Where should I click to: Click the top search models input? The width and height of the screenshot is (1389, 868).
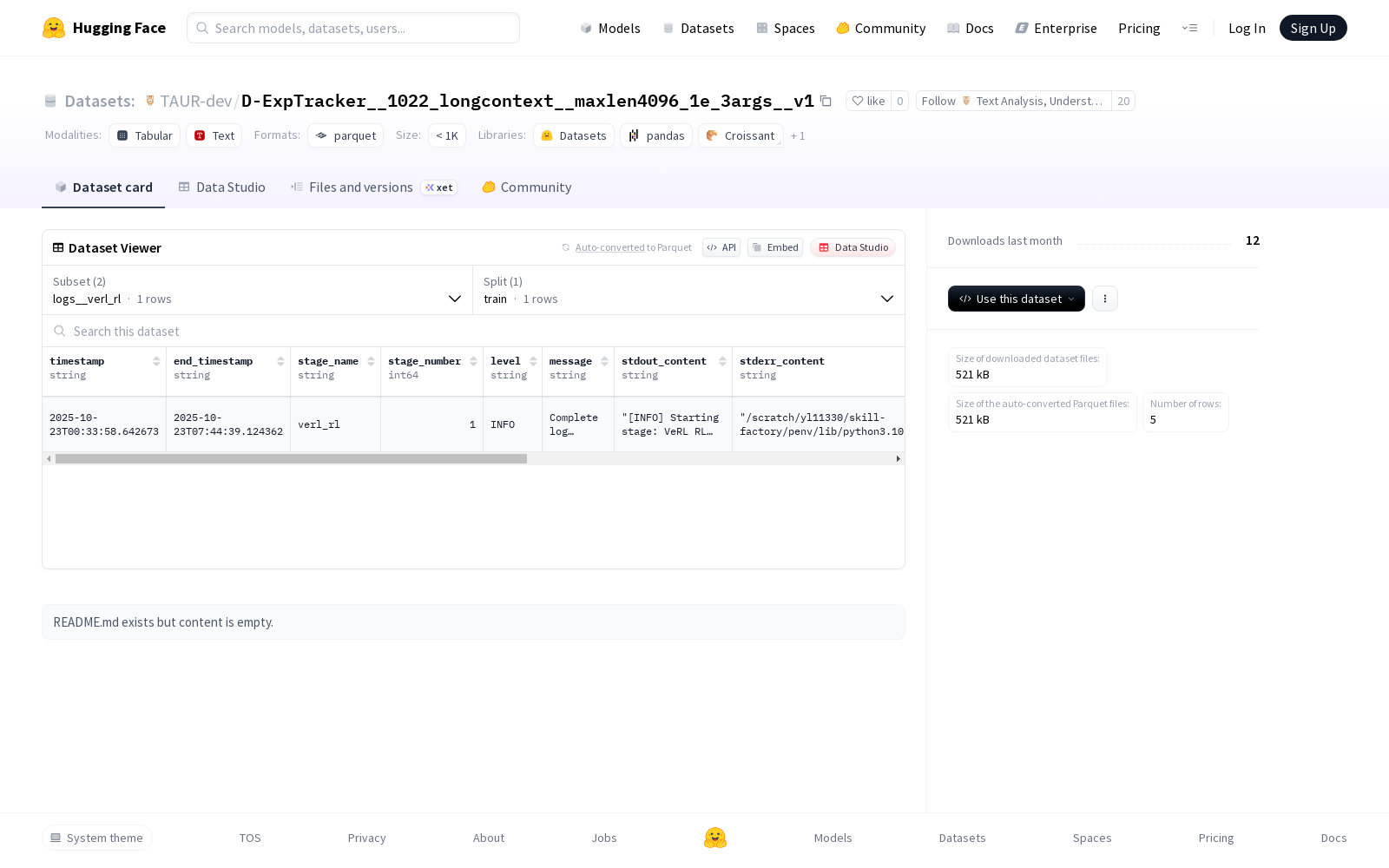click(x=353, y=28)
